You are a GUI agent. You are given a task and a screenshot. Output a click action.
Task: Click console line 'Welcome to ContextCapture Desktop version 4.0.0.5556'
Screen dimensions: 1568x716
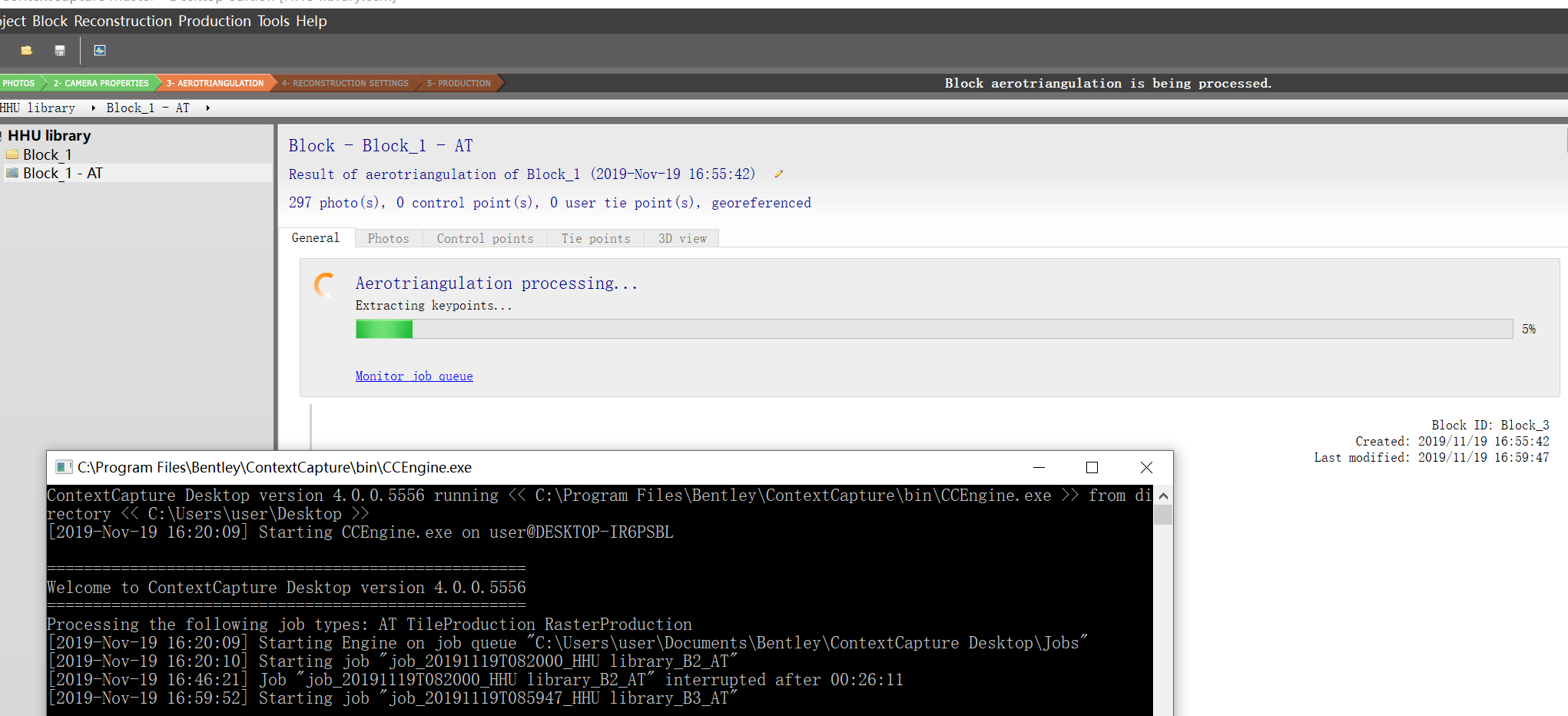(287, 588)
